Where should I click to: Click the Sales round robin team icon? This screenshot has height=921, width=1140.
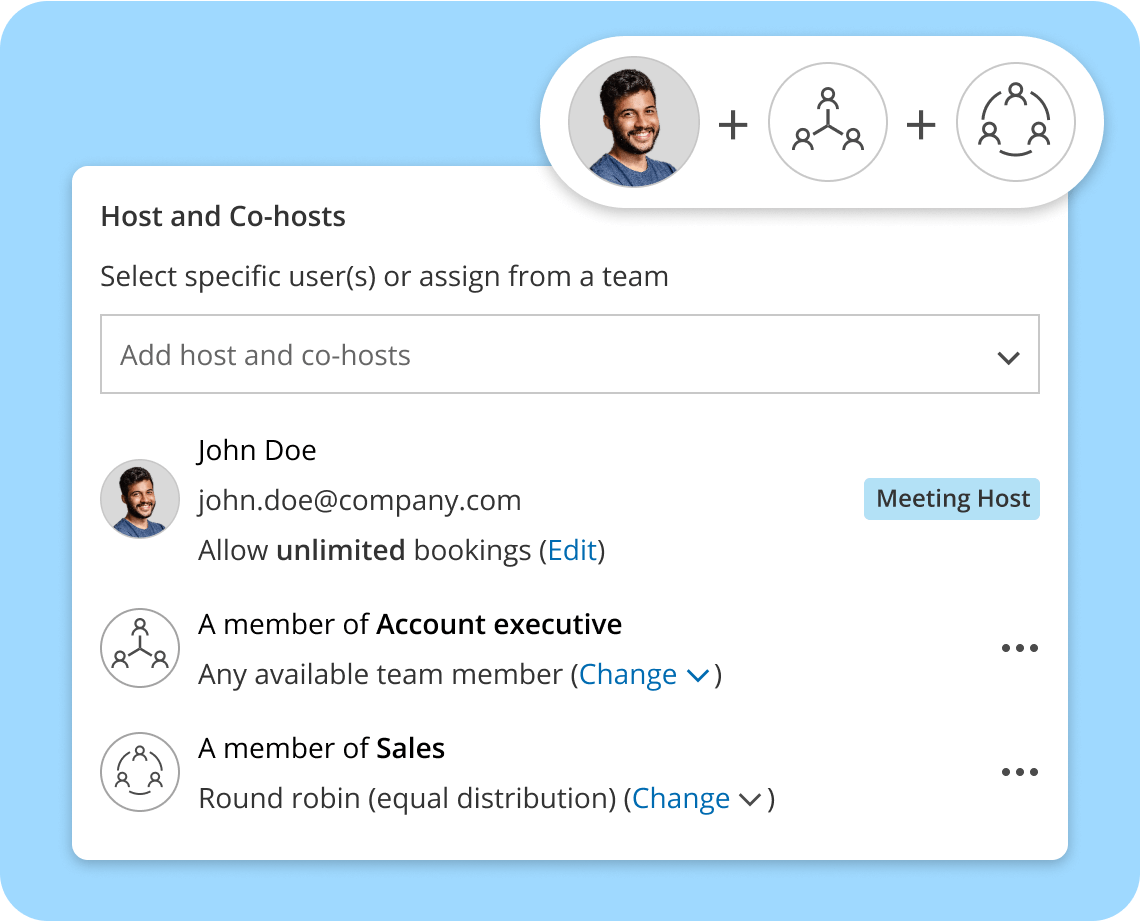pos(140,772)
